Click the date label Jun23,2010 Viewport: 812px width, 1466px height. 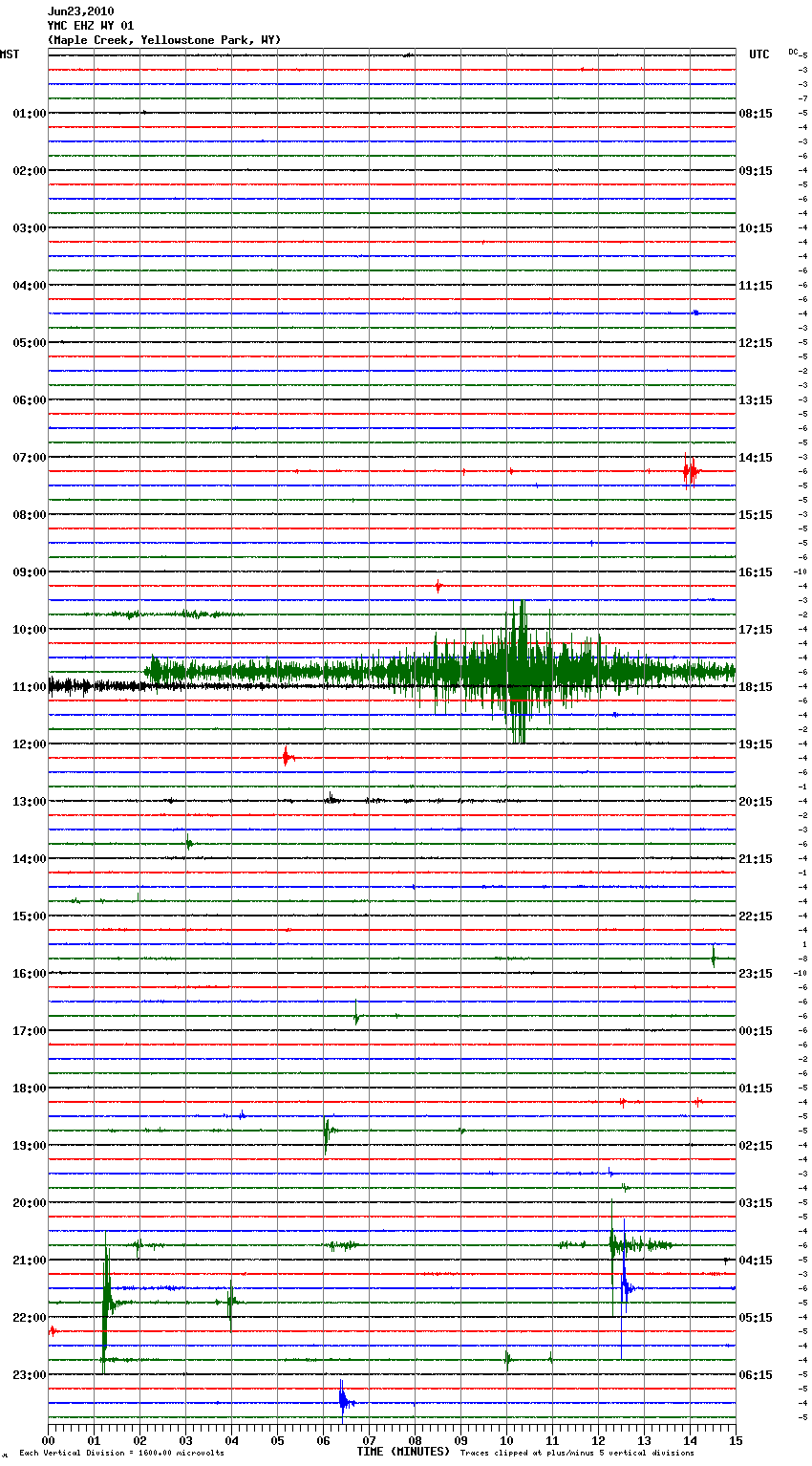pyautogui.click(x=80, y=11)
